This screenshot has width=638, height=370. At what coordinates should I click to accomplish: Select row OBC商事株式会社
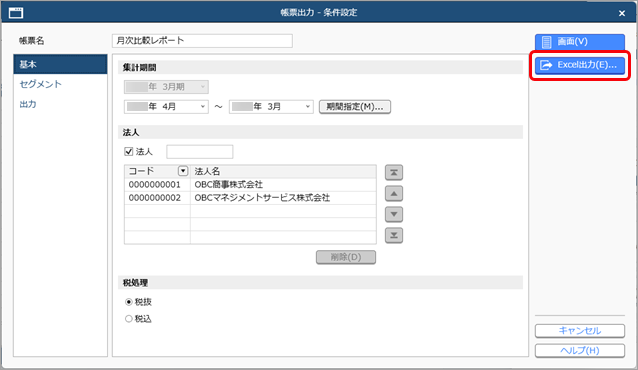pyautogui.click(x=250, y=185)
